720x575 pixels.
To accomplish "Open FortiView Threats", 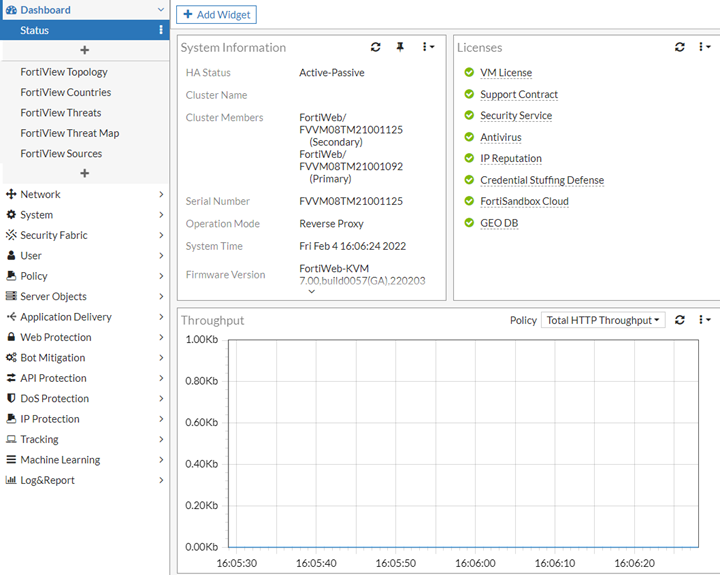I will click(61, 113).
